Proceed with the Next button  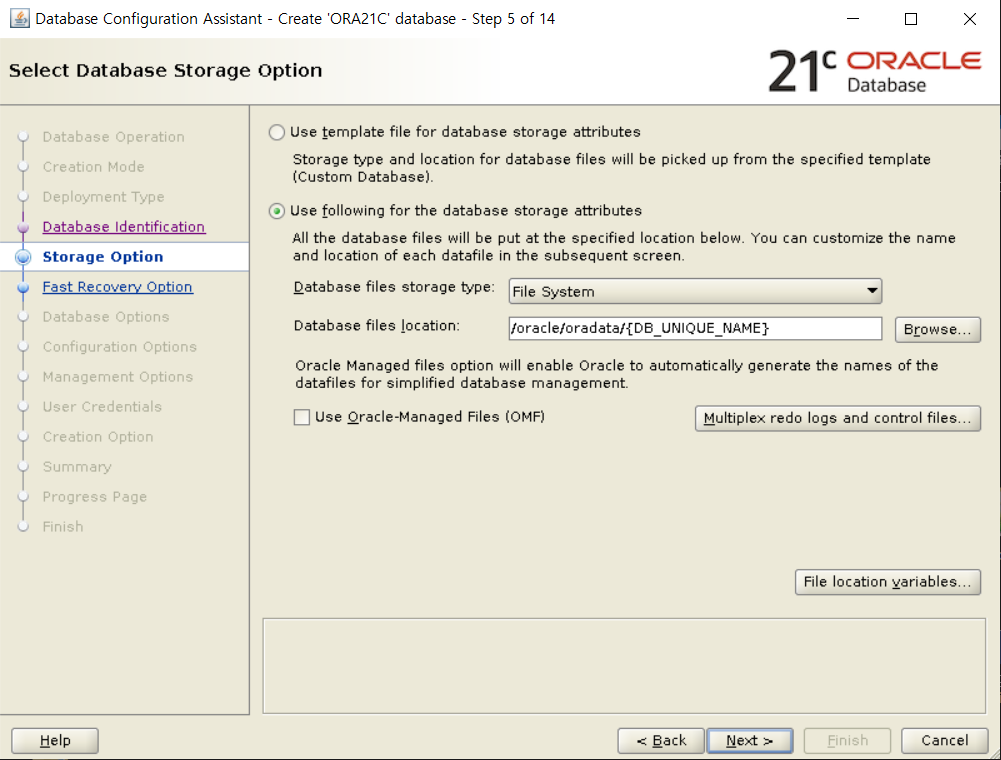pyautogui.click(x=750, y=741)
